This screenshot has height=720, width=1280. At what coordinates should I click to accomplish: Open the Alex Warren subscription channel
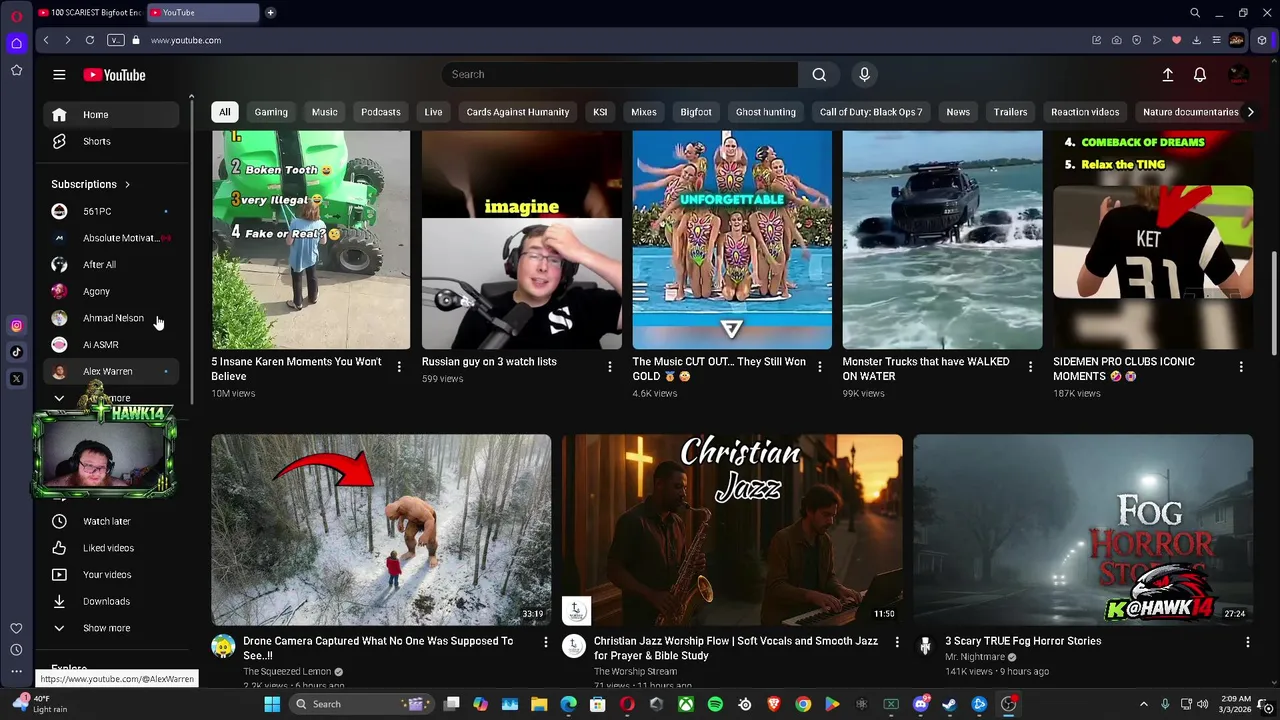tap(111, 371)
